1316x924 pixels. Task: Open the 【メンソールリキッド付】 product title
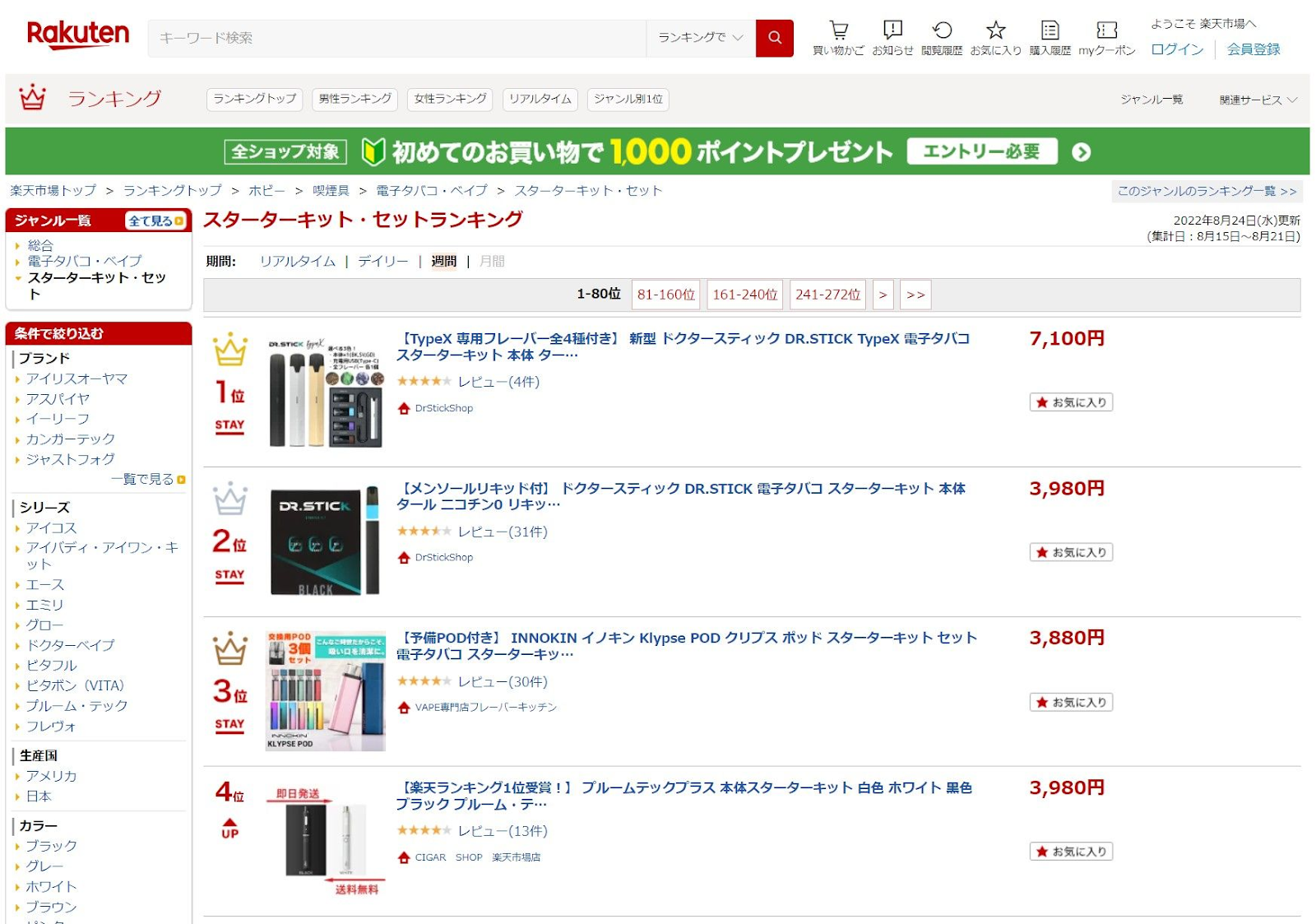click(682, 496)
